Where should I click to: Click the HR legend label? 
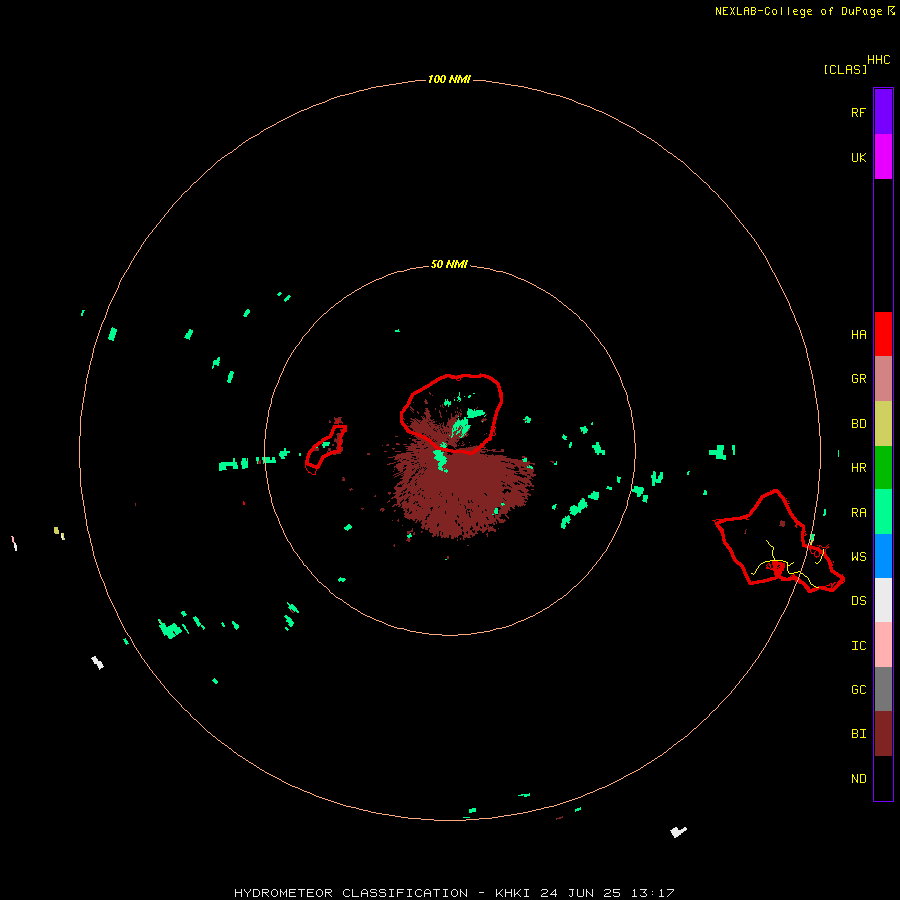pyautogui.click(x=858, y=468)
